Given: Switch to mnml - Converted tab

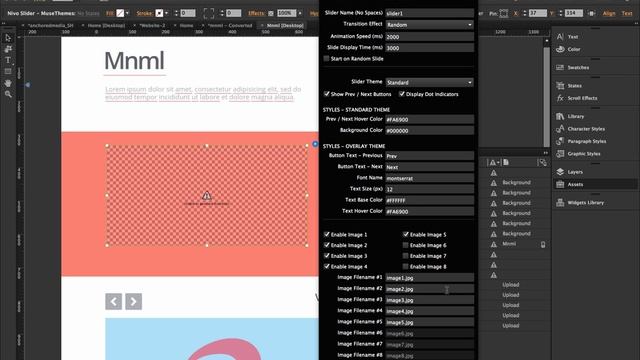Looking at the screenshot, I should [x=230, y=25].
